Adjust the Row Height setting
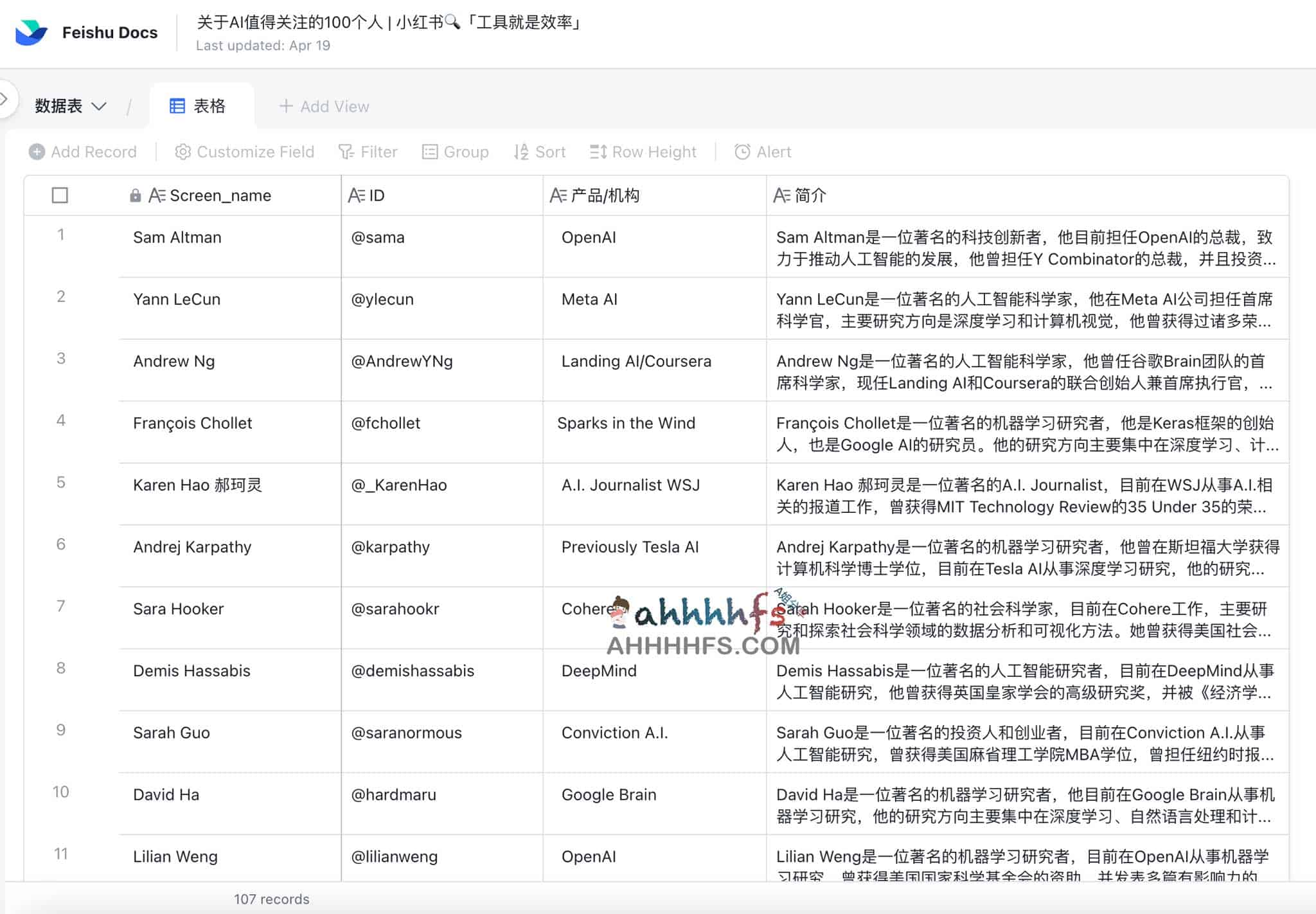This screenshot has height=914, width=1316. tap(643, 152)
